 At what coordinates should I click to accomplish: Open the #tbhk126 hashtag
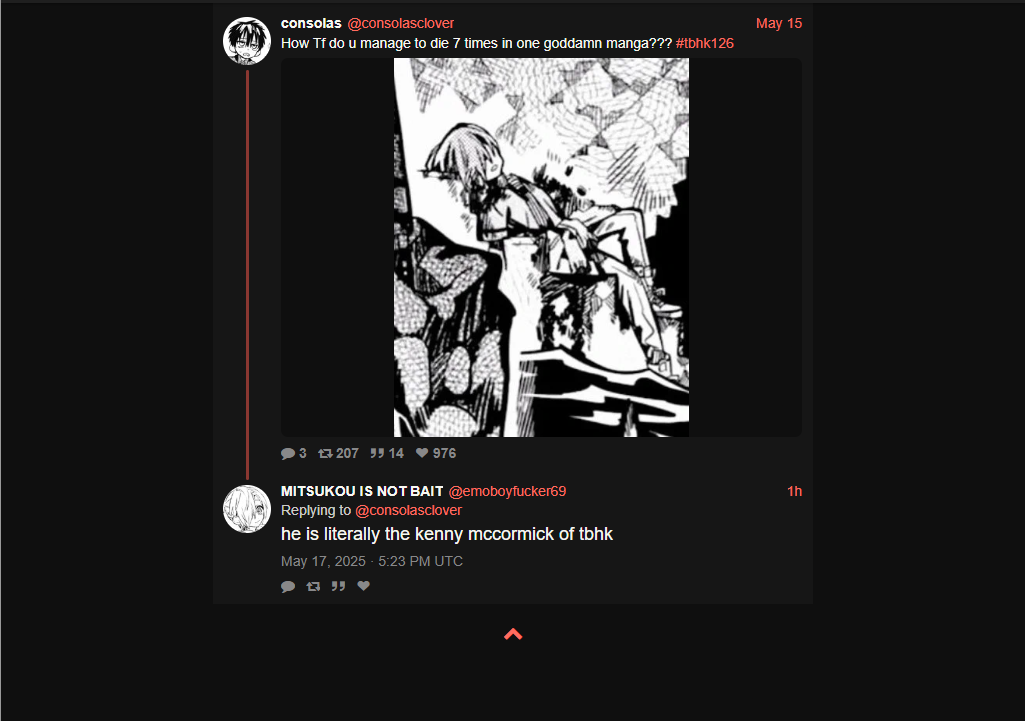pos(705,43)
